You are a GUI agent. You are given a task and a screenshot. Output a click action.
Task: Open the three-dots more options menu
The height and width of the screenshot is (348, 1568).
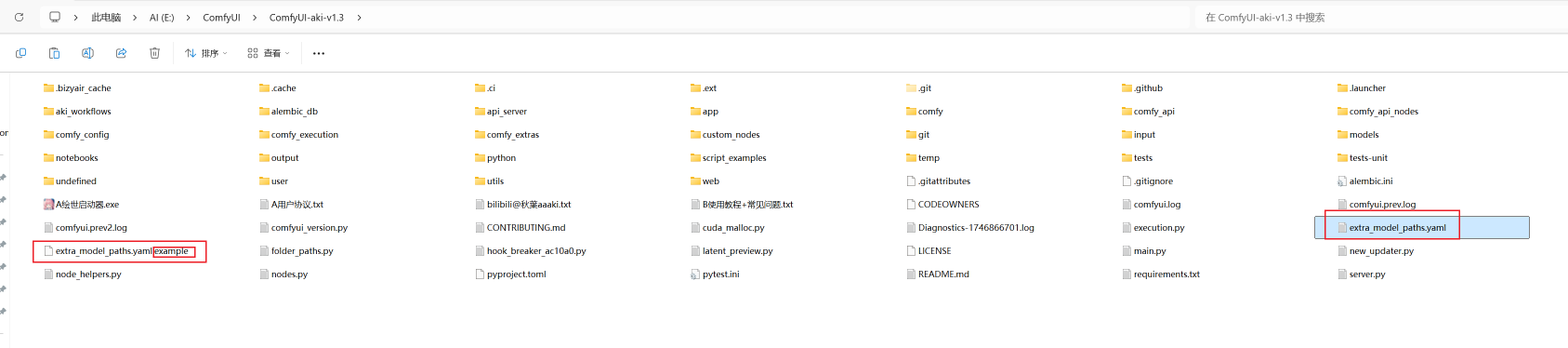319,53
